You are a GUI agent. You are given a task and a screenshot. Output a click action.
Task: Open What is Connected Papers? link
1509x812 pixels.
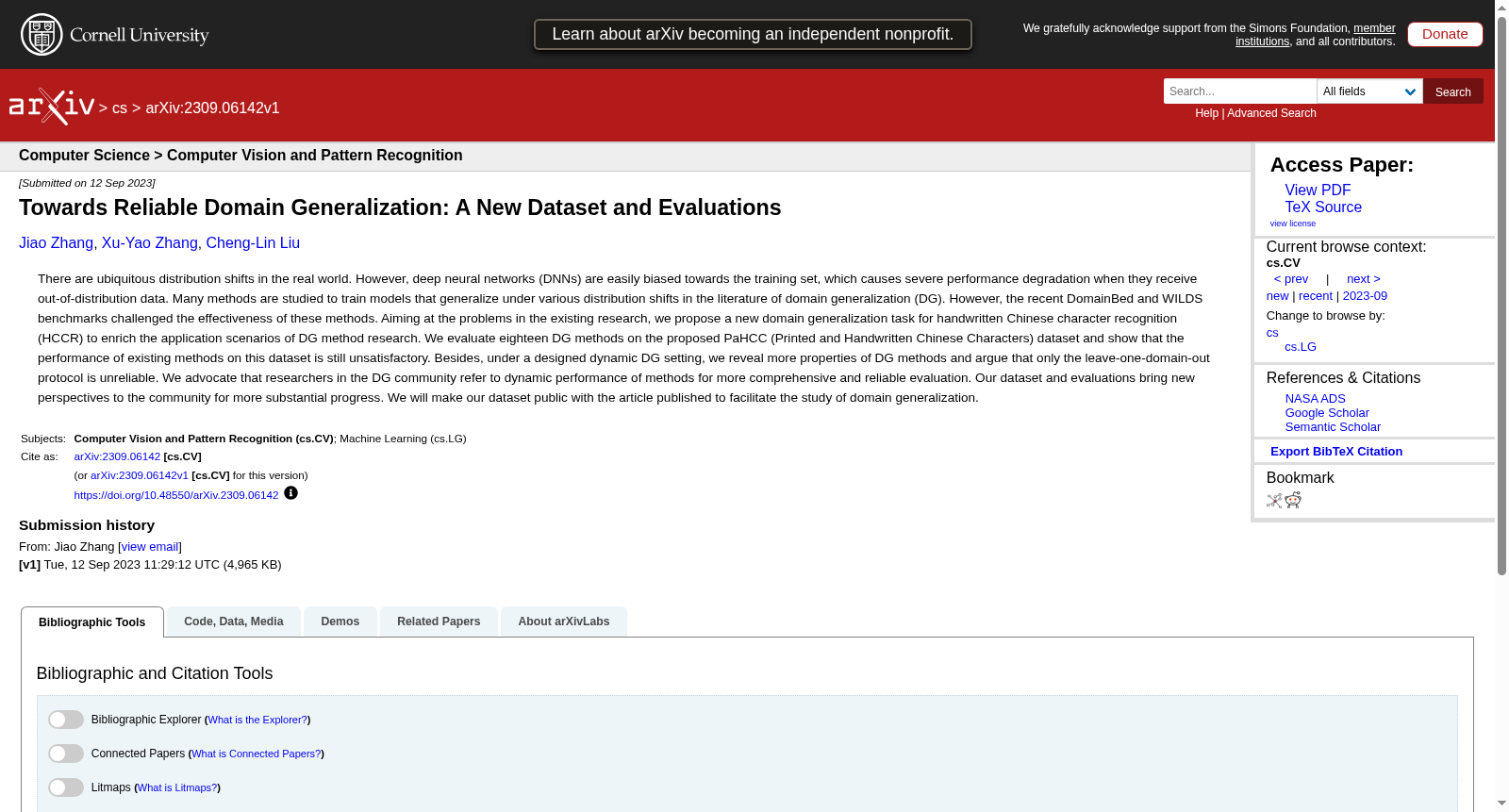pos(257,754)
